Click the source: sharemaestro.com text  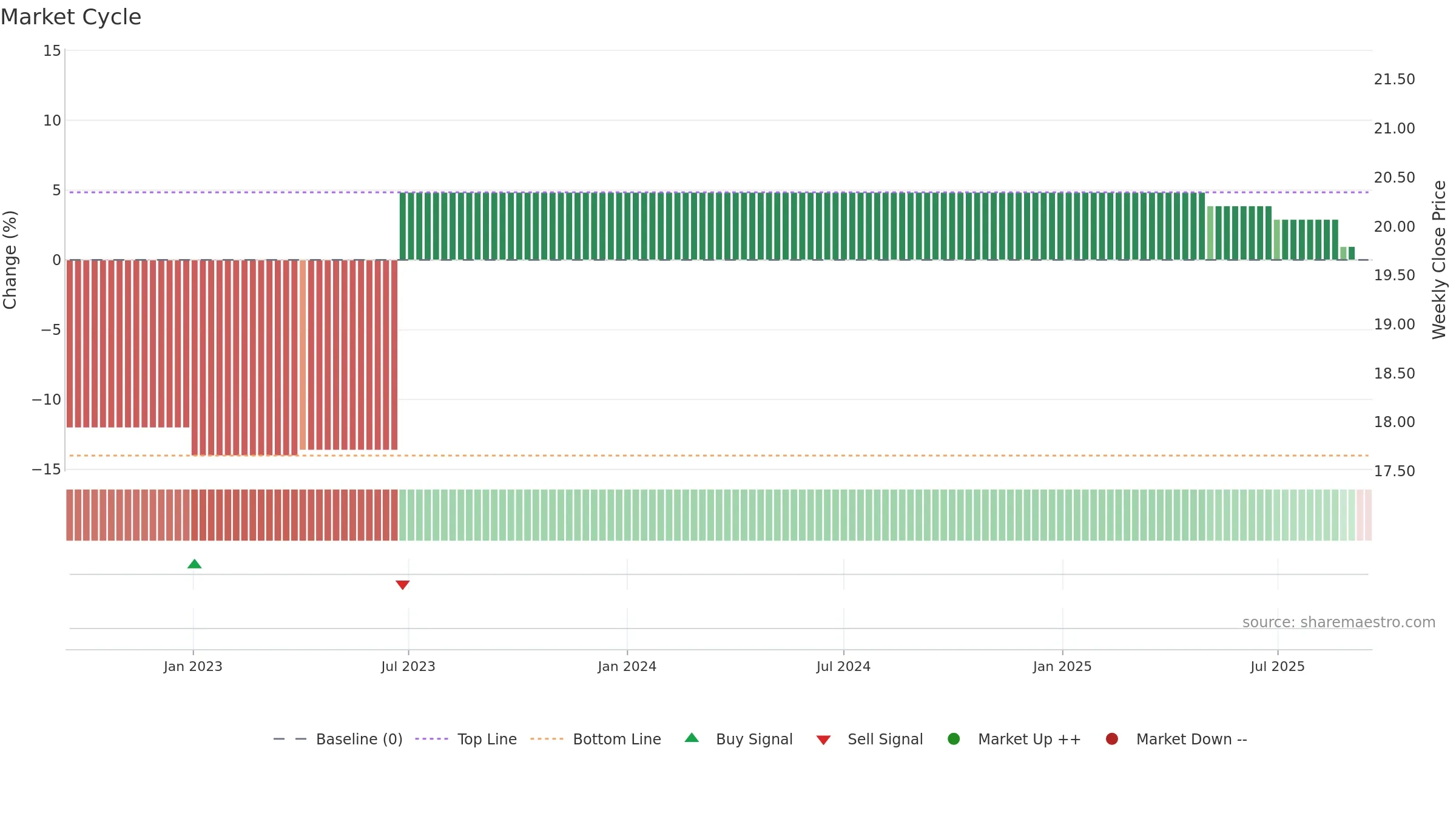(x=1339, y=622)
